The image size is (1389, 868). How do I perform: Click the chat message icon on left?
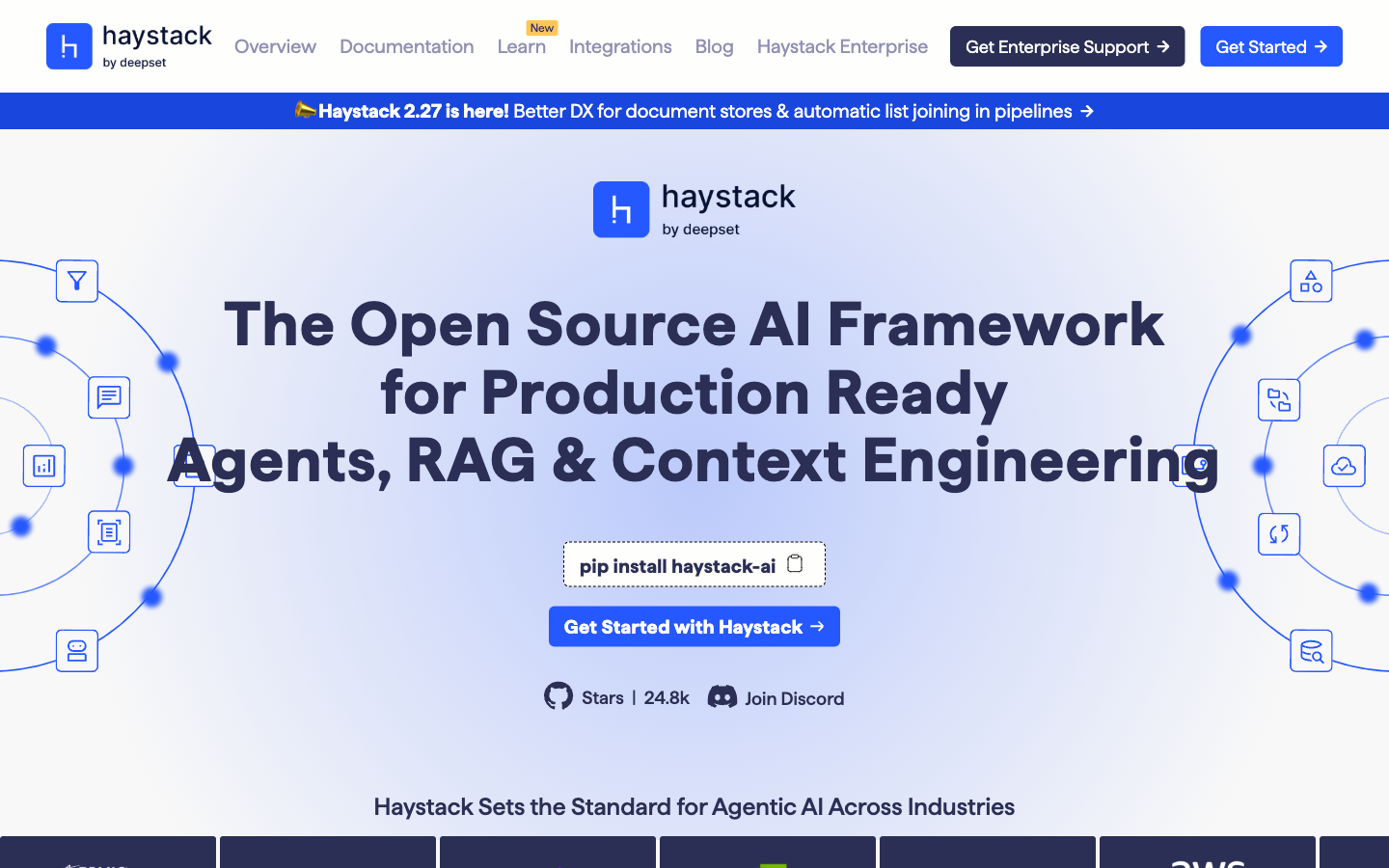pyautogui.click(x=109, y=397)
